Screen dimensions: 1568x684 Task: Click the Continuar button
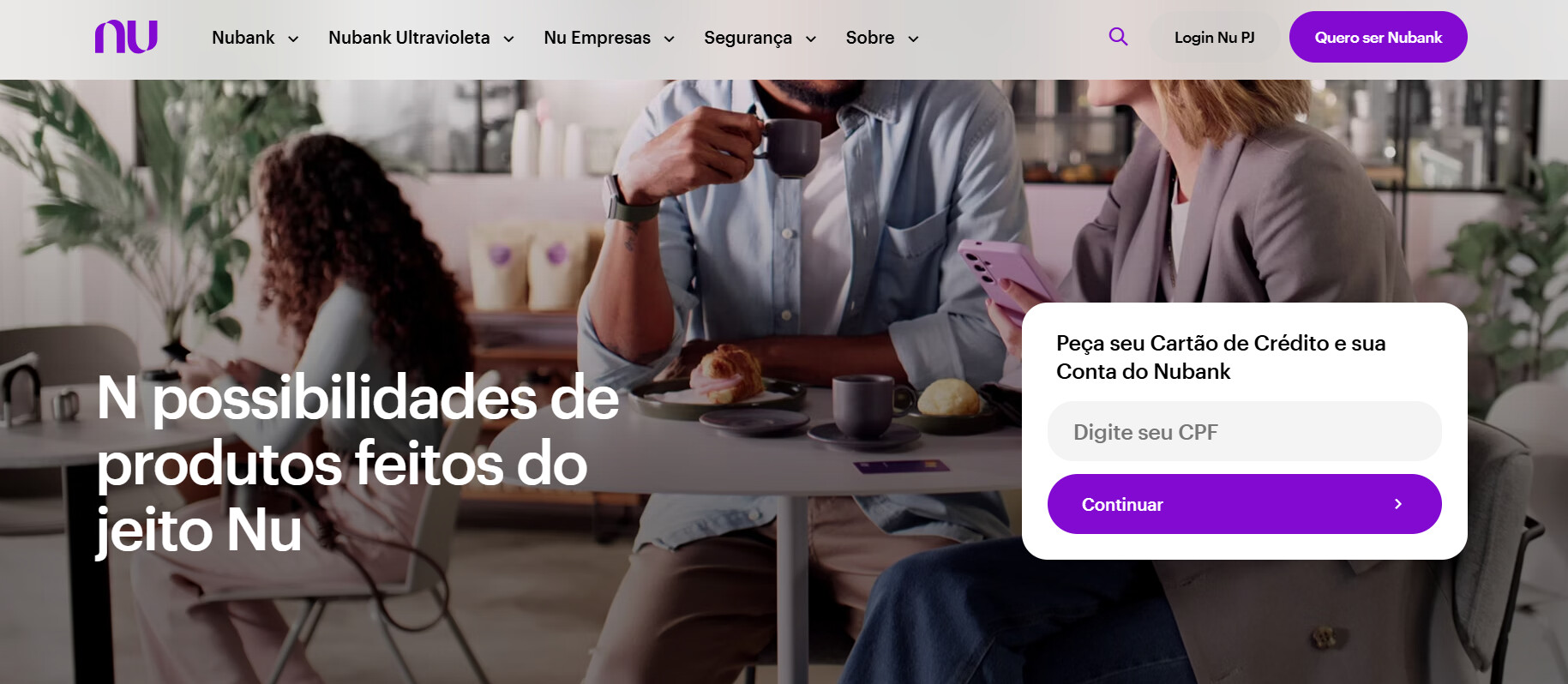1244,504
